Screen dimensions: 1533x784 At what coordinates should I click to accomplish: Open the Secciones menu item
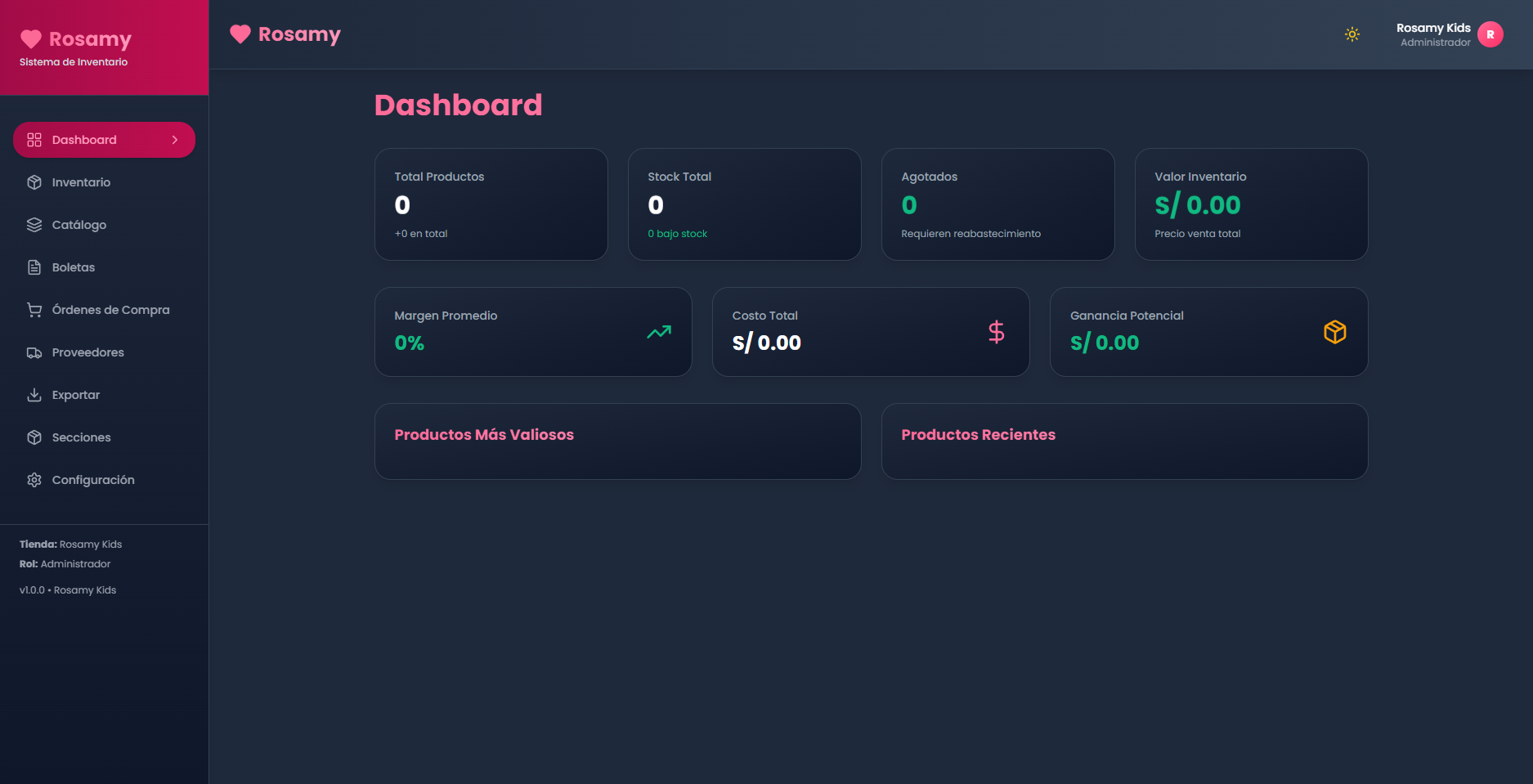(81, 437)
